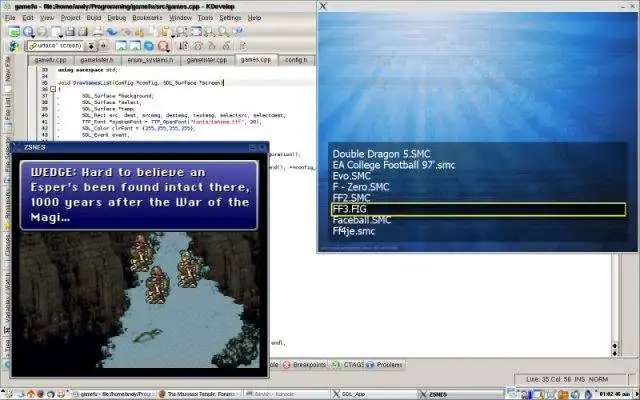This screenshot has height=400, width=640.
Task: Click the Print icon in the toolbar
Action: 98,31
